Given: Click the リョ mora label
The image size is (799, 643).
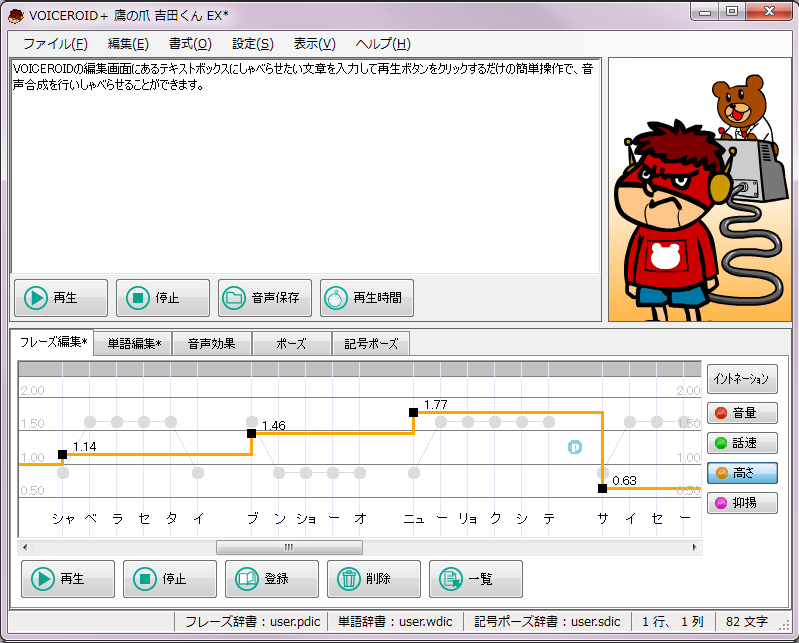Looking at the screenshot, I should tap(468, 519).
